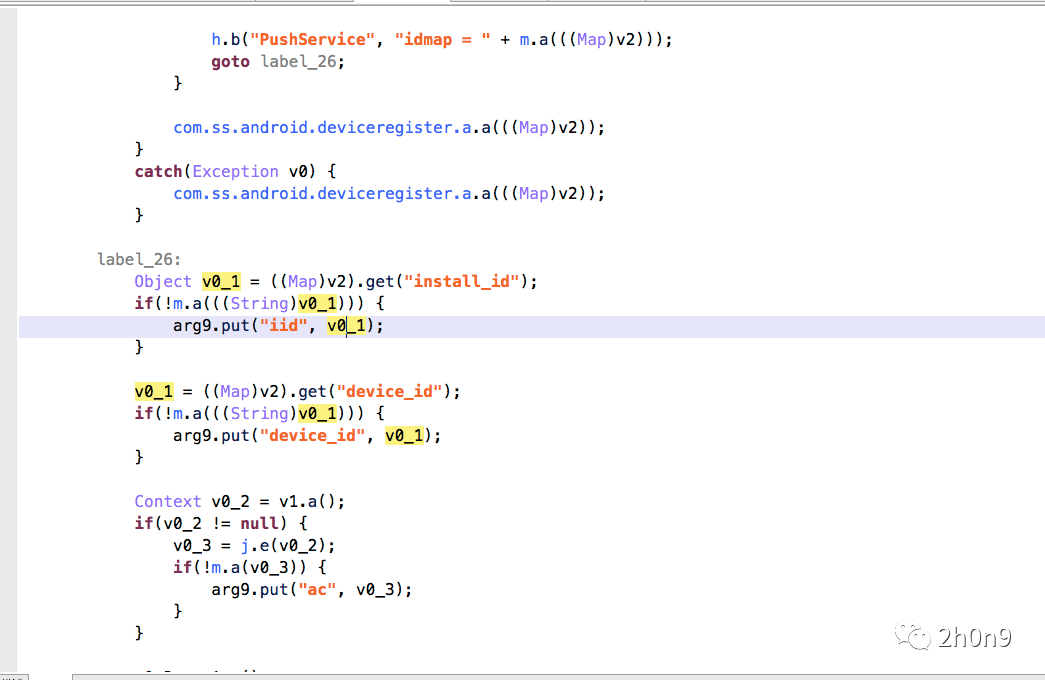Click the goto keyword

click(x=230, y=61)
